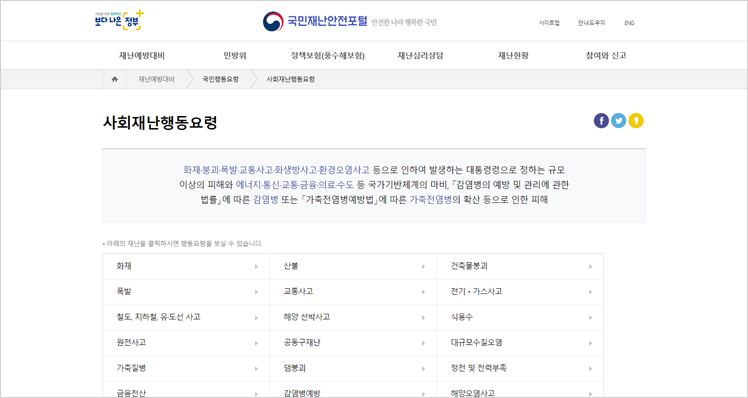The height and width of the screenshot is (398, 748).
Task: Open the 재난심리상담 menu
Action: [x=420, y=56]
